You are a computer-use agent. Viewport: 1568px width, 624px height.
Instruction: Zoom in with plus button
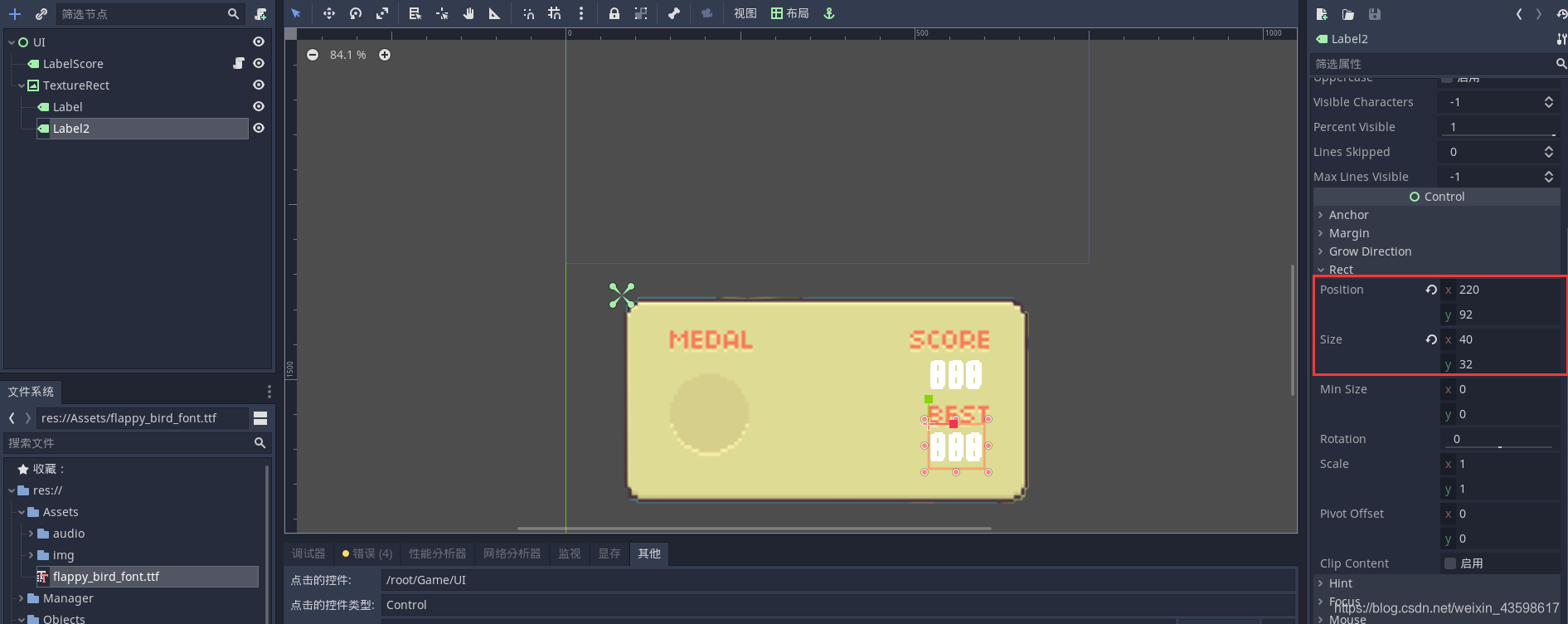click(x=385, y=55)
